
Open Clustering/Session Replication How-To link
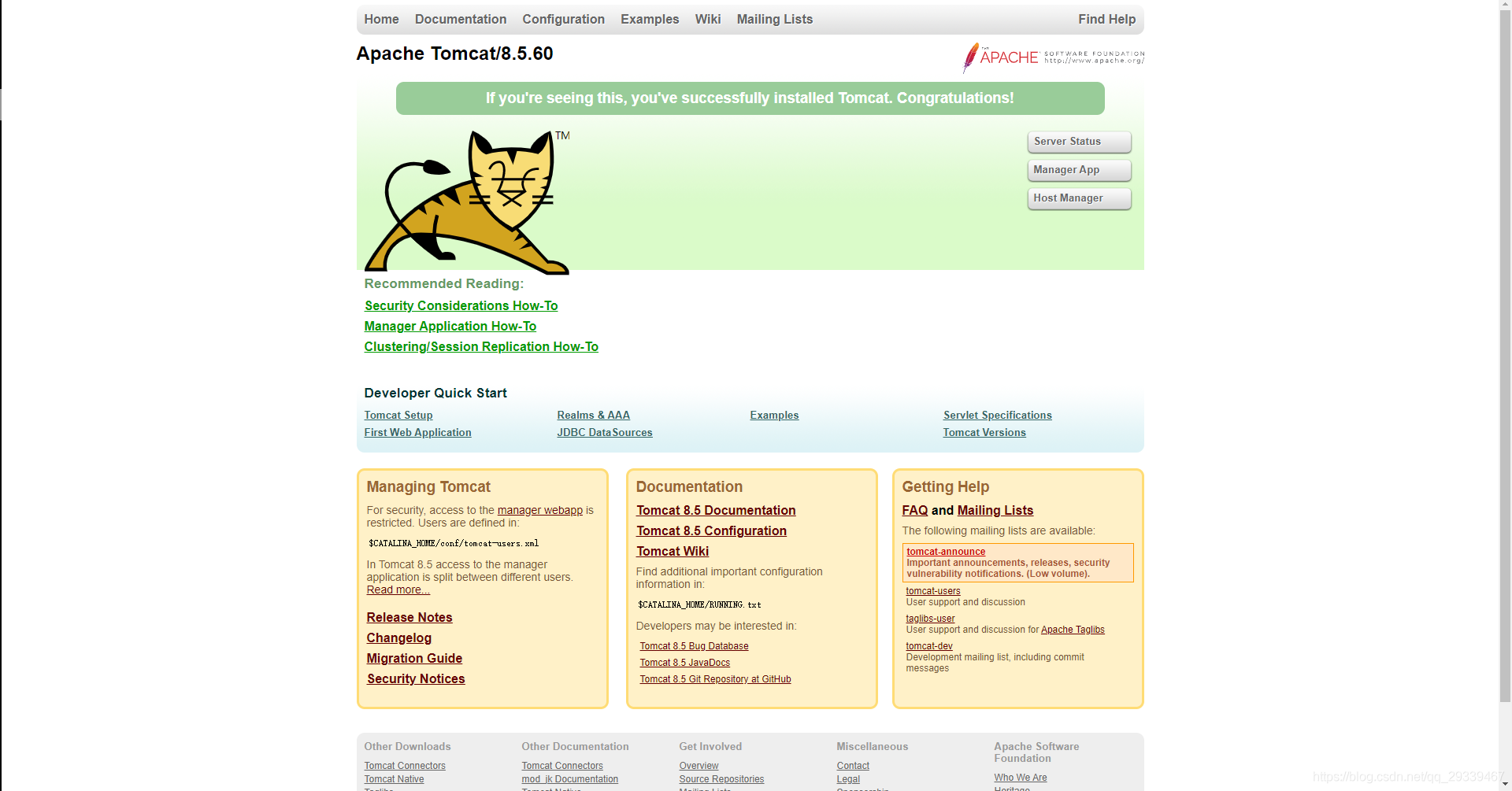pos(481,346)
